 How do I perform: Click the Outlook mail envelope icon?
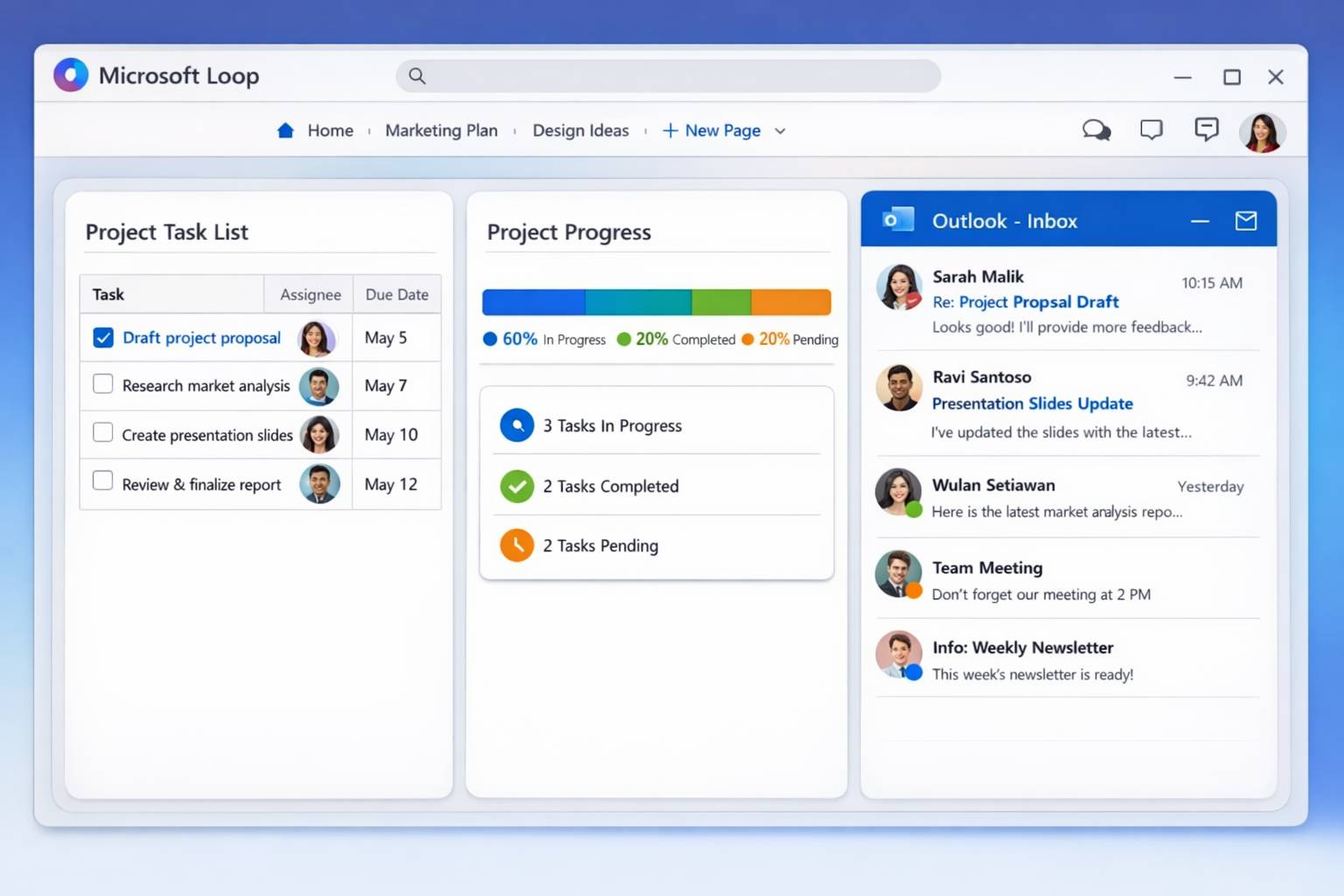[1245, 221]
